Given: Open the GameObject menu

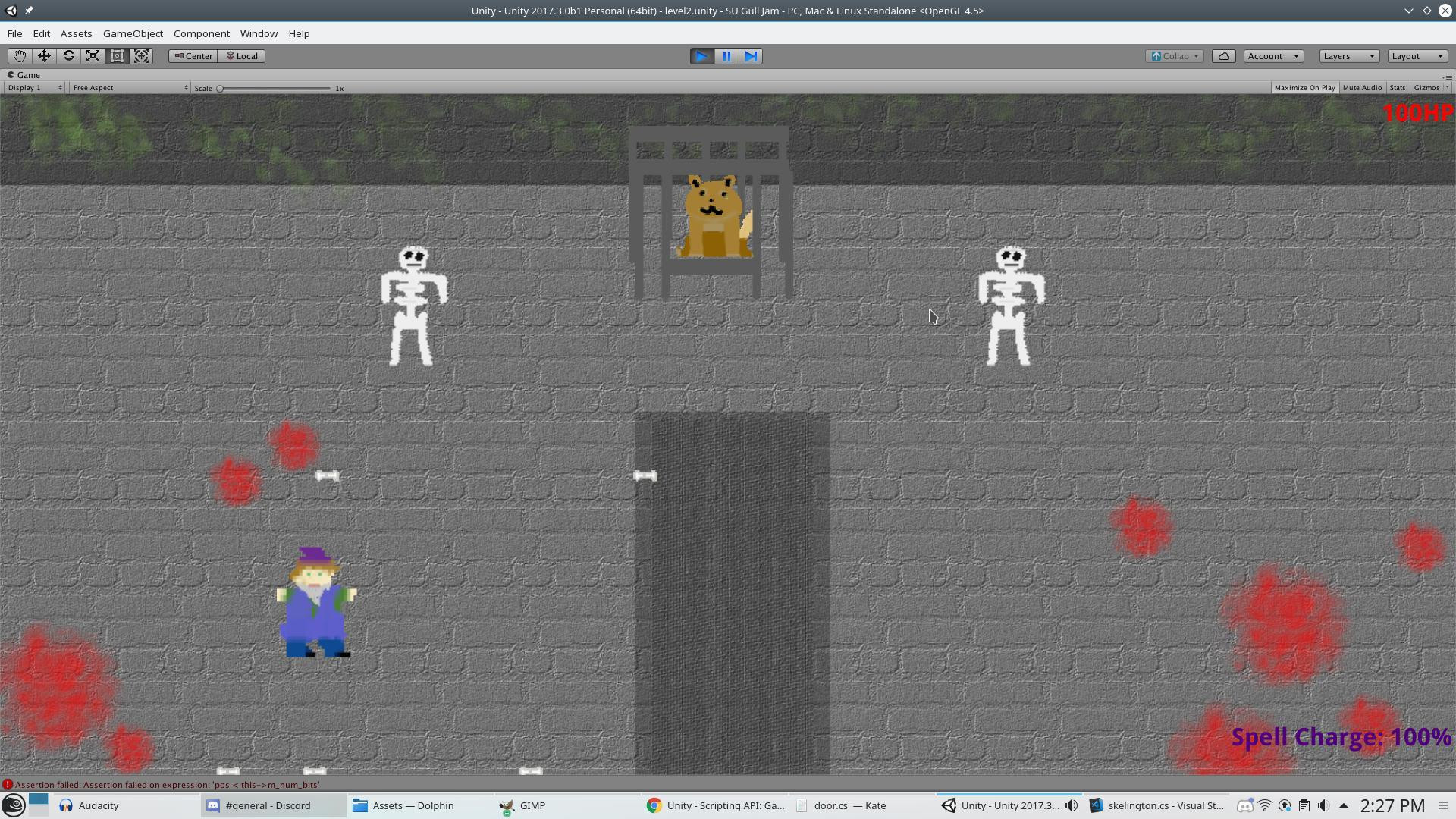Looking at the screenshot, I should pos(133,33).
